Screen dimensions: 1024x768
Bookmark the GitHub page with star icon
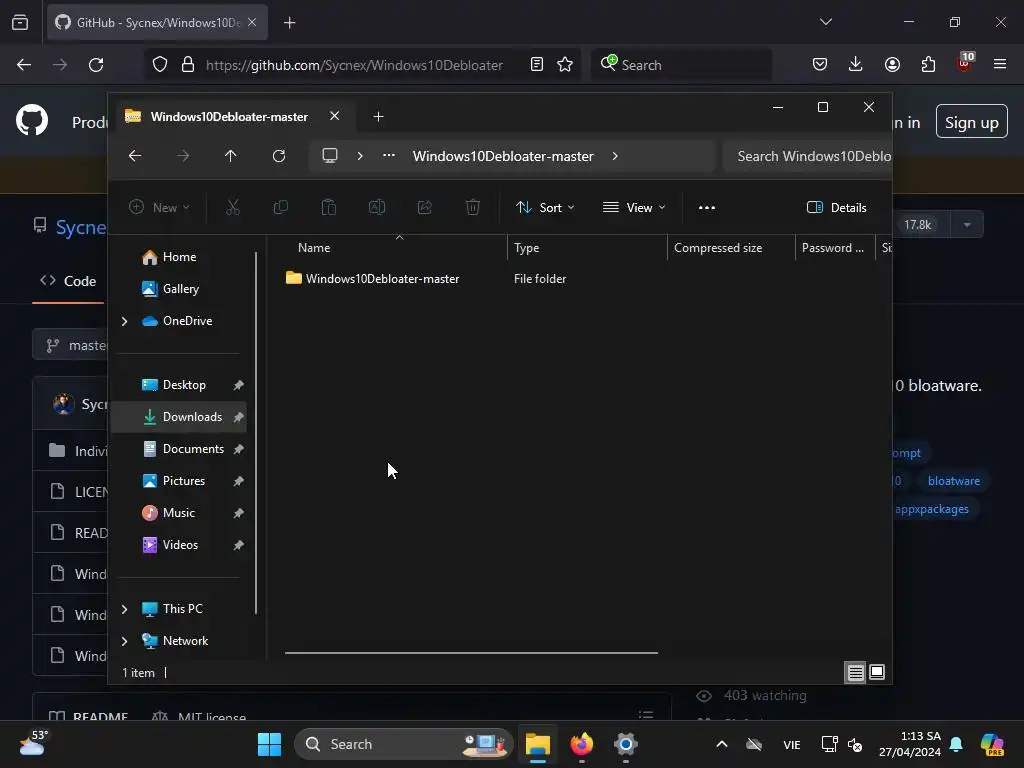pyautogui.click(x=565, y=65)
